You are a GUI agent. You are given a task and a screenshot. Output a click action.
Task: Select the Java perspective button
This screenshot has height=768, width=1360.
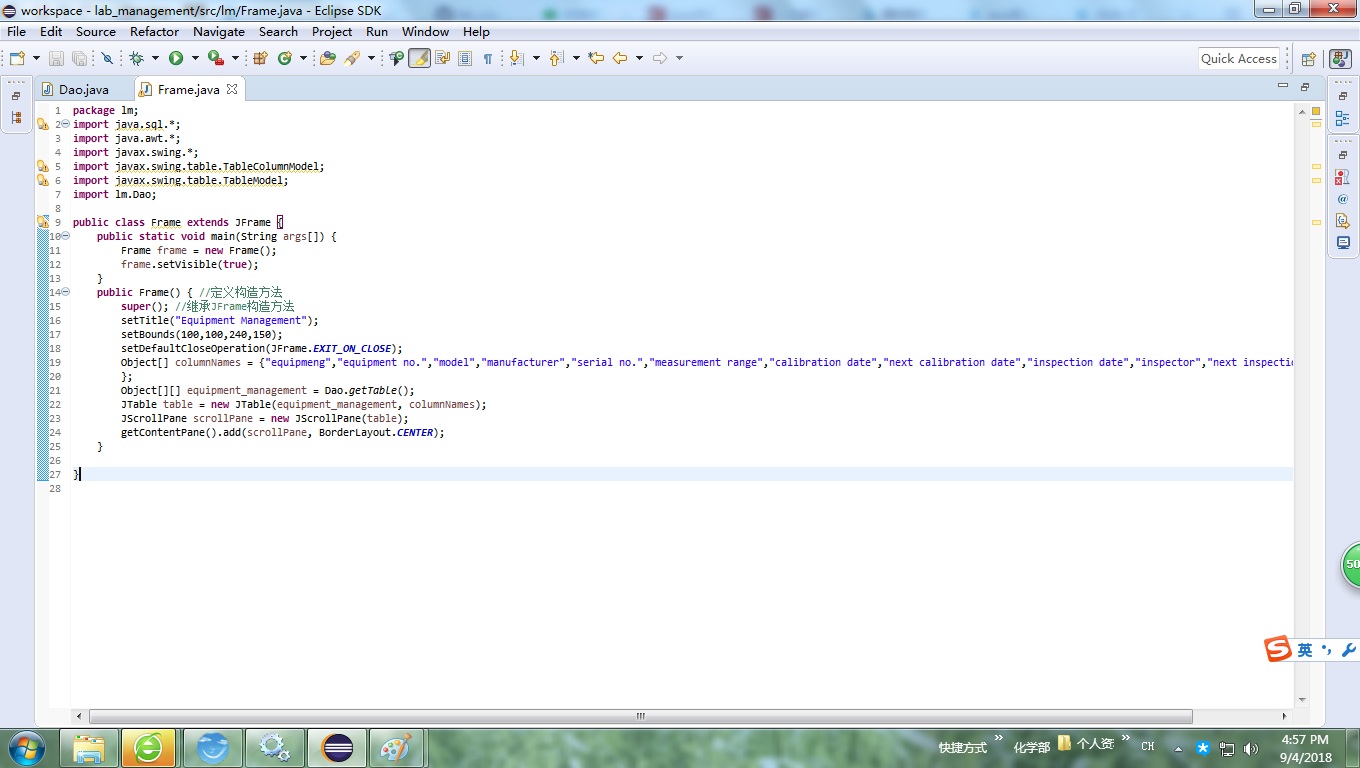click(1340, 59)
